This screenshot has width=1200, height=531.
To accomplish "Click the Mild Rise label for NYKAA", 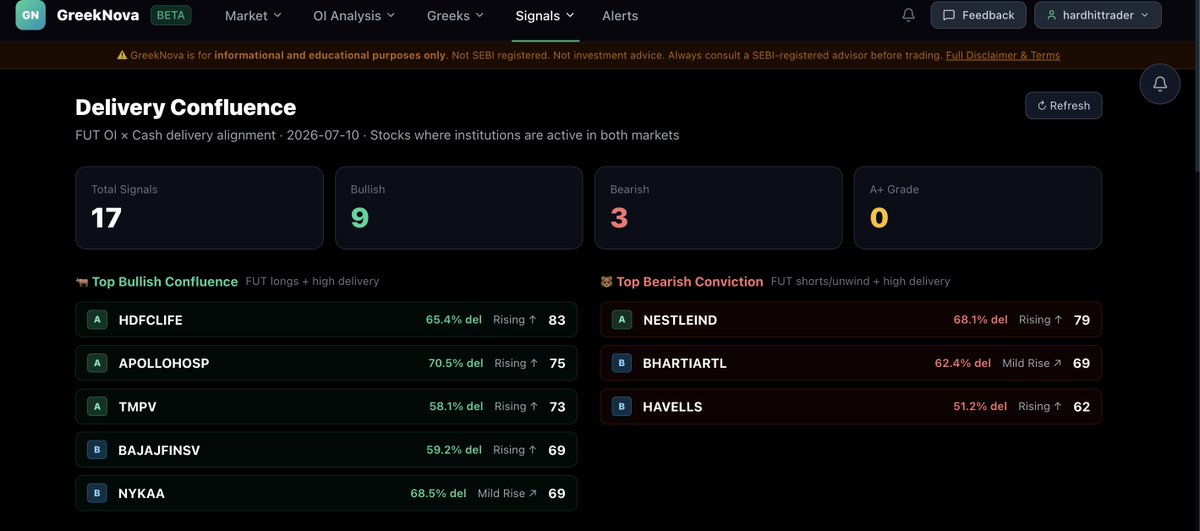I will (x=507, y=493).
